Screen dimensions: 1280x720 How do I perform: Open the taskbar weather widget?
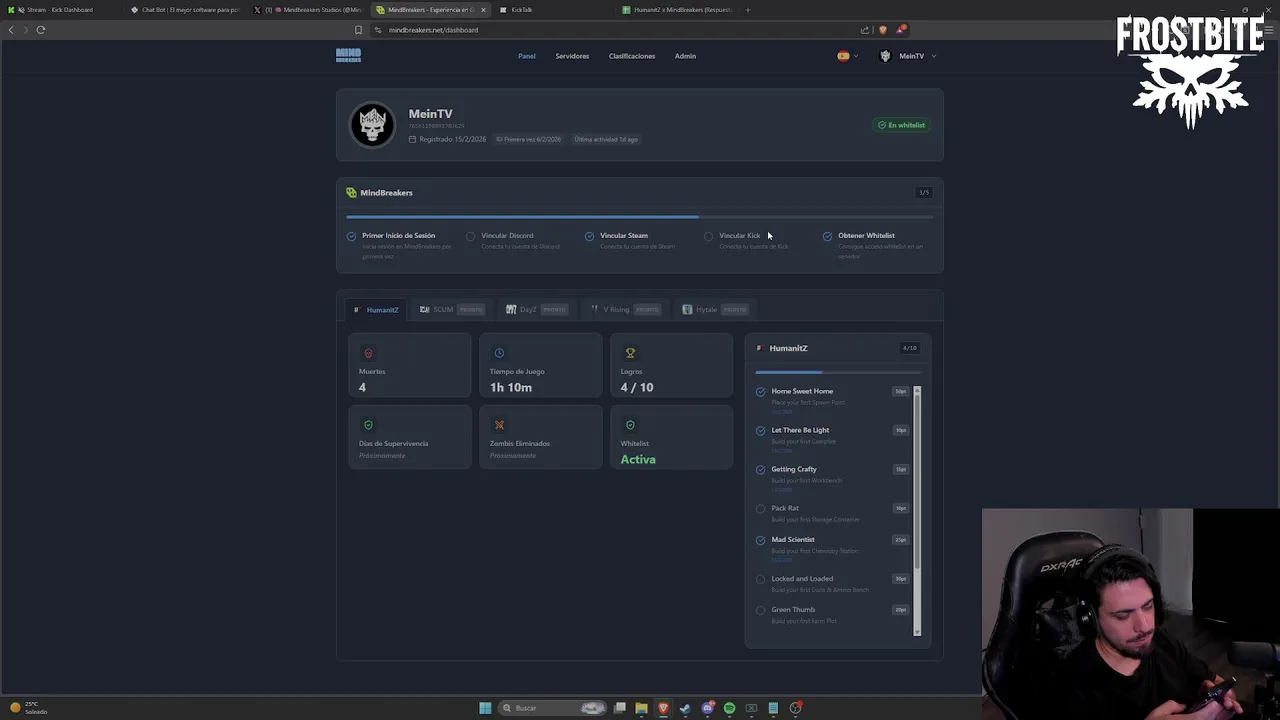tap(28, 708)
